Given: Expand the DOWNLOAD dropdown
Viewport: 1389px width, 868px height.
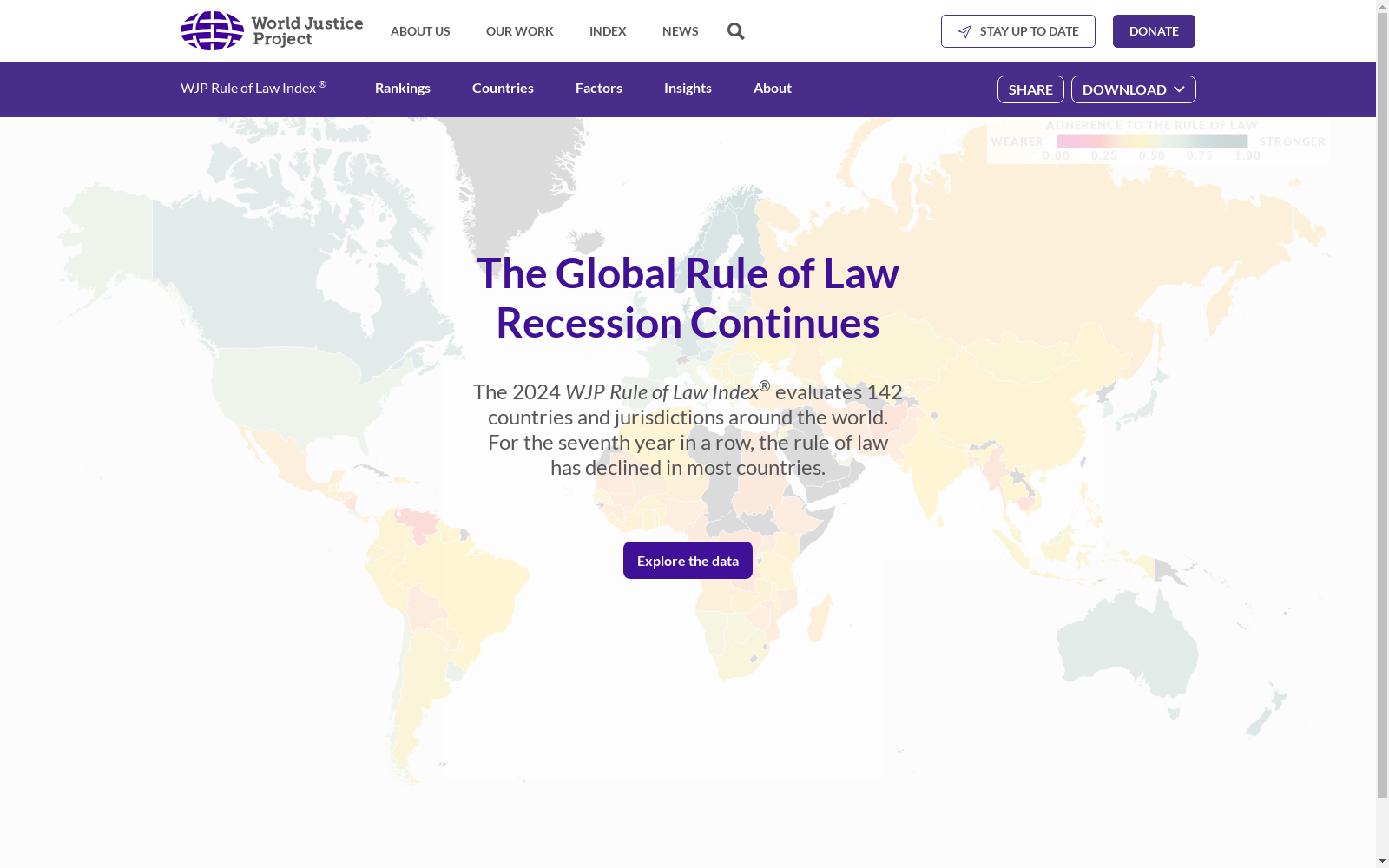Looking at the screenshot, I should 1134,89.
